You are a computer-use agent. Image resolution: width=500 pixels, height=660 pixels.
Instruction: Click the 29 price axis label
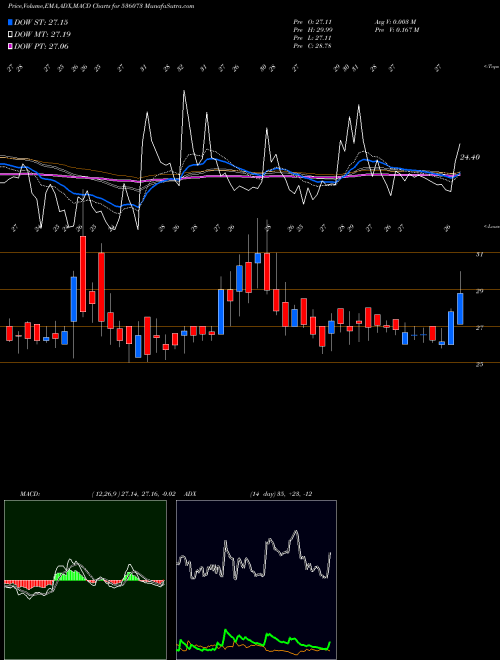click(479, 291)
